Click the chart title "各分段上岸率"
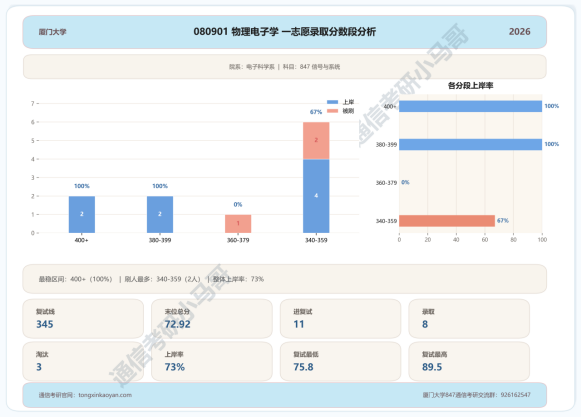The height and width of the screenshot is (418, 581). tap(470, 86)
